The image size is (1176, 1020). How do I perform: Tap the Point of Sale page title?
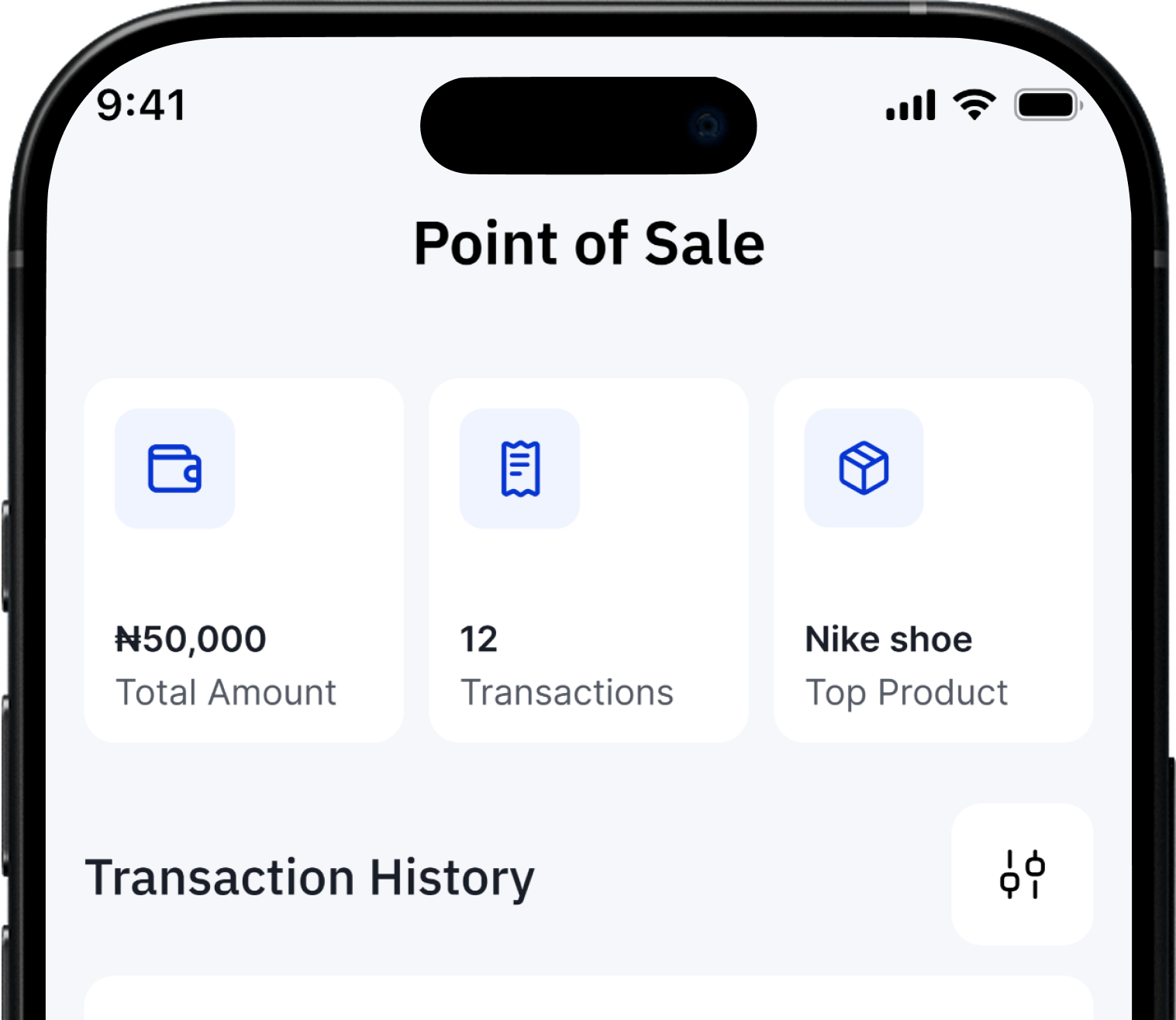point(589,243)
